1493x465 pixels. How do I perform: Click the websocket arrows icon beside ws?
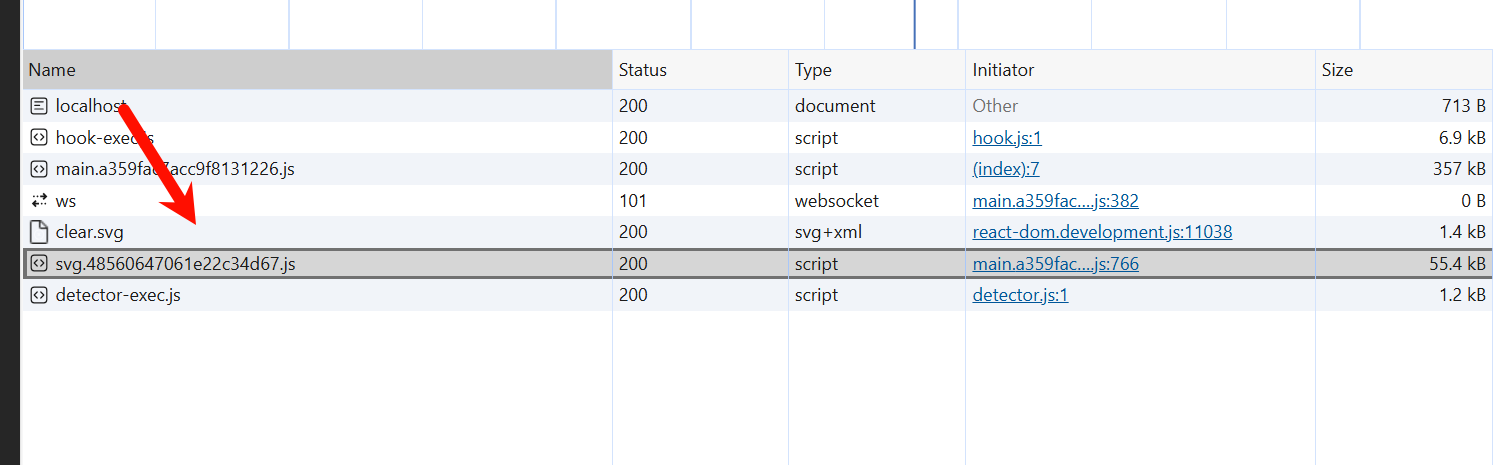[x=39, y=201]
